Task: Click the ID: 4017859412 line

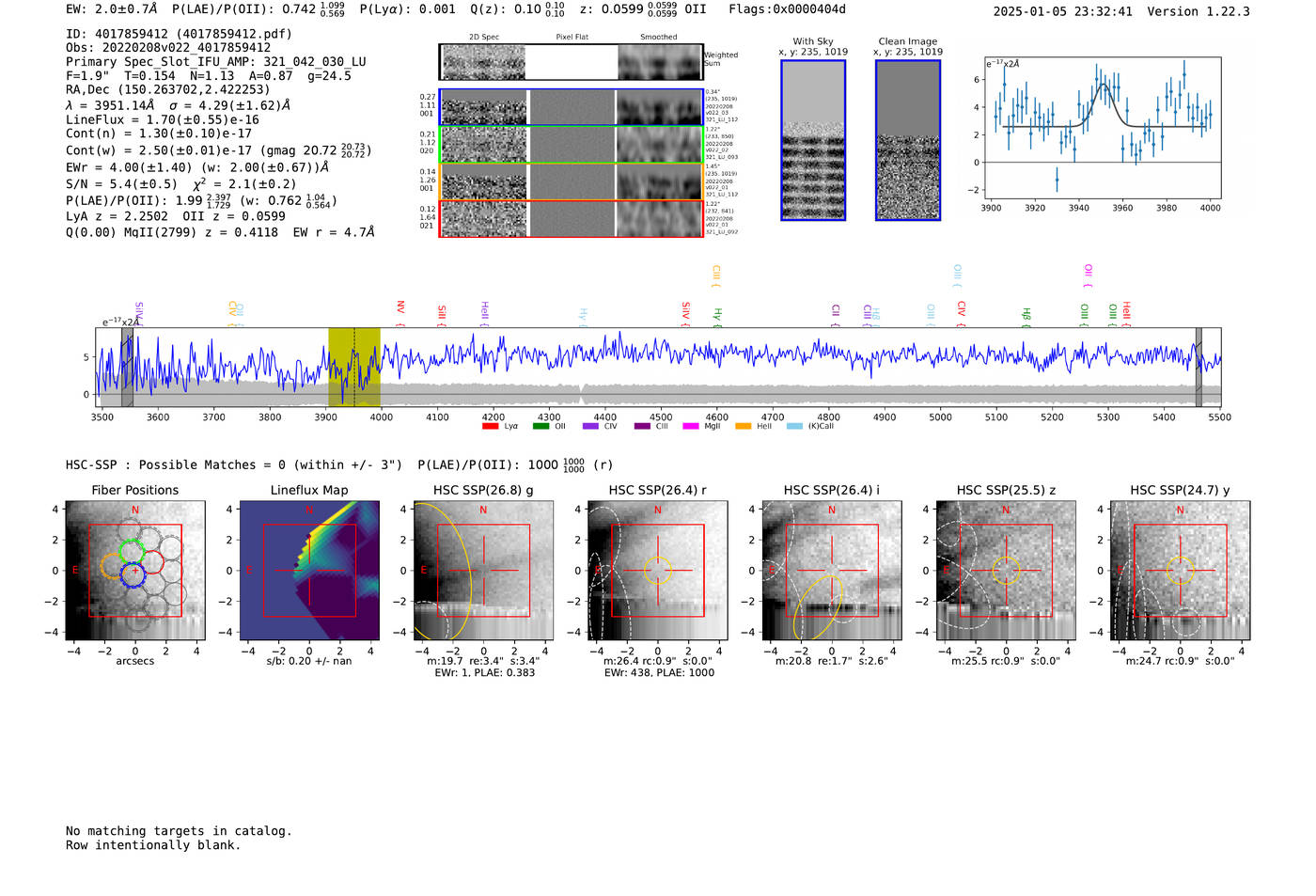Action: (x=179, y=34)
